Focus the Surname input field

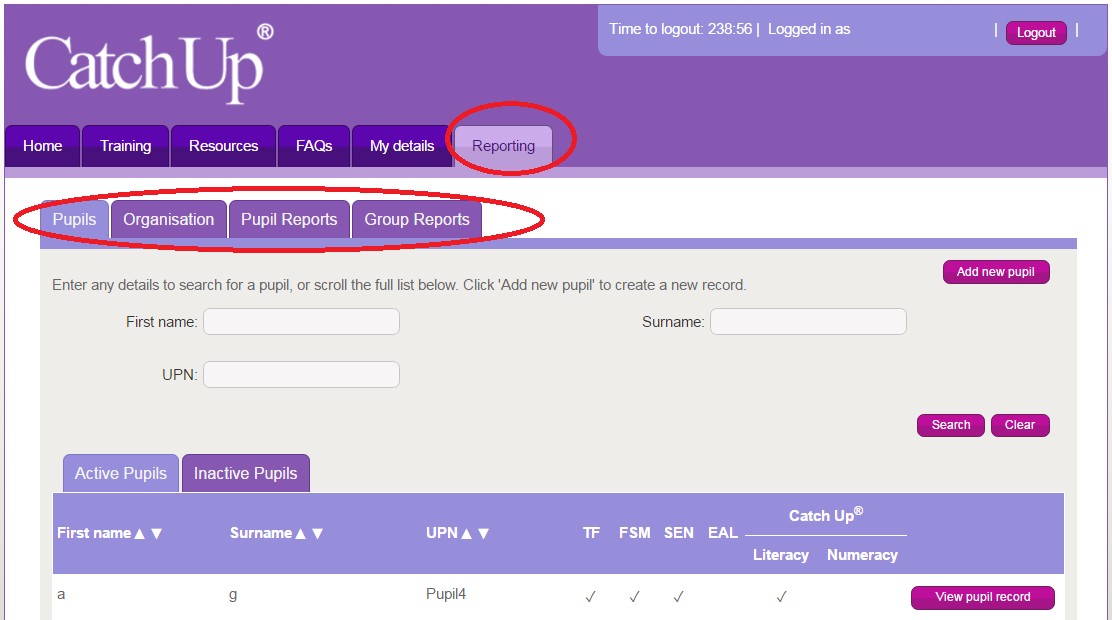[x=808, y=321]
